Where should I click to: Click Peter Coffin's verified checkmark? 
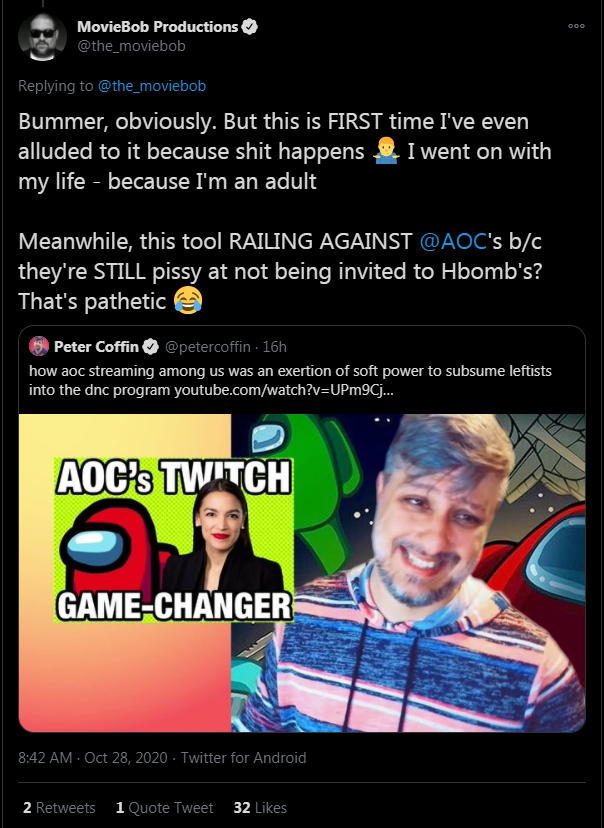pos(150,347)
